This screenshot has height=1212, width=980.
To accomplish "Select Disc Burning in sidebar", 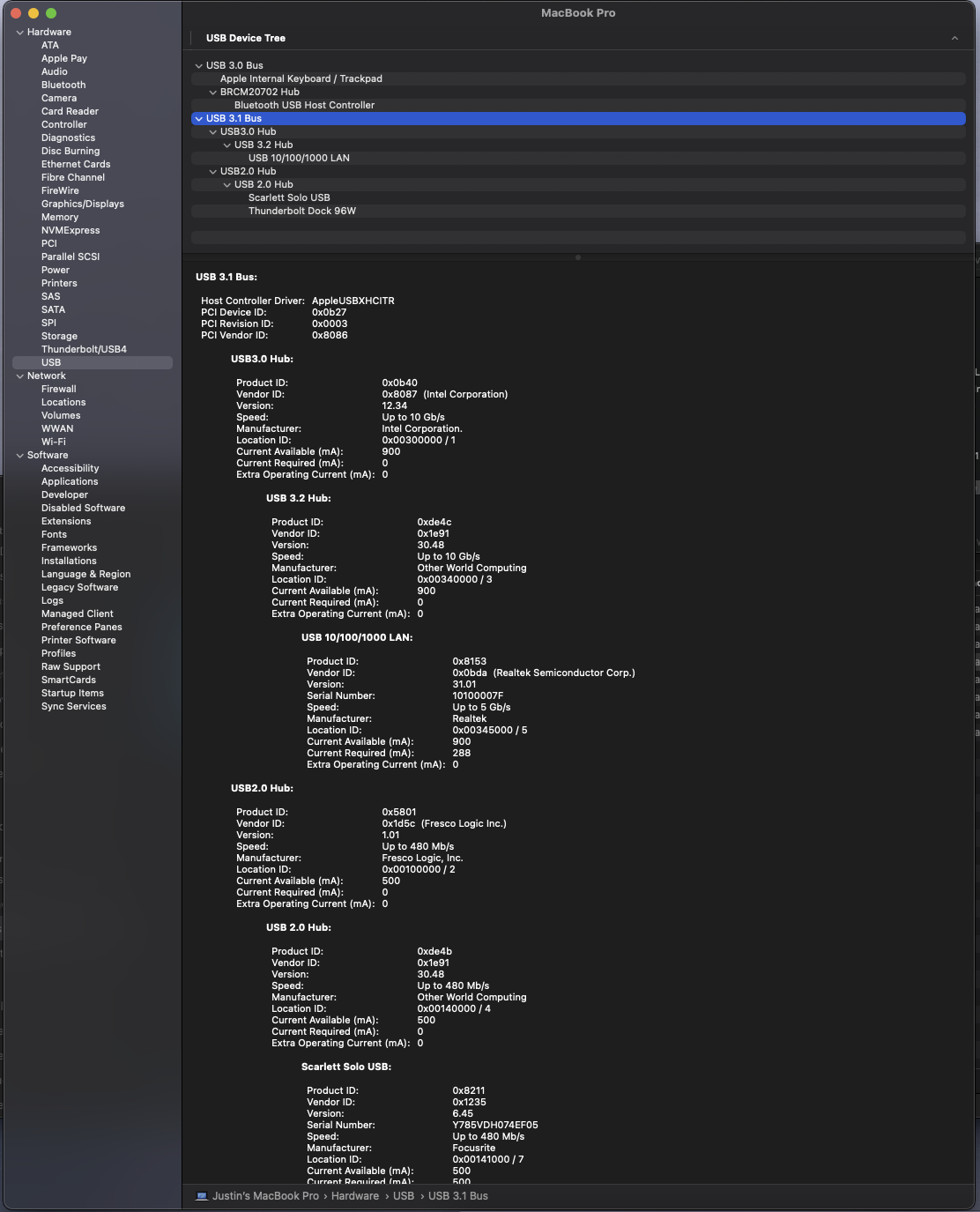I will click(x=71, y=152).
